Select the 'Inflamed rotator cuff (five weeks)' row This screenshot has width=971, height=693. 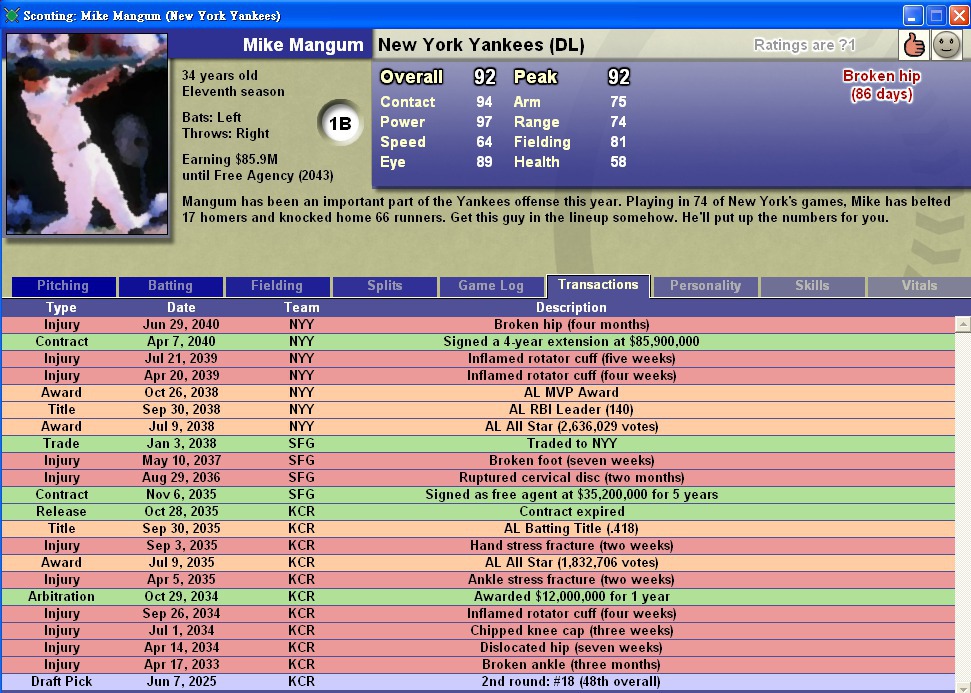tap(478, 359)
